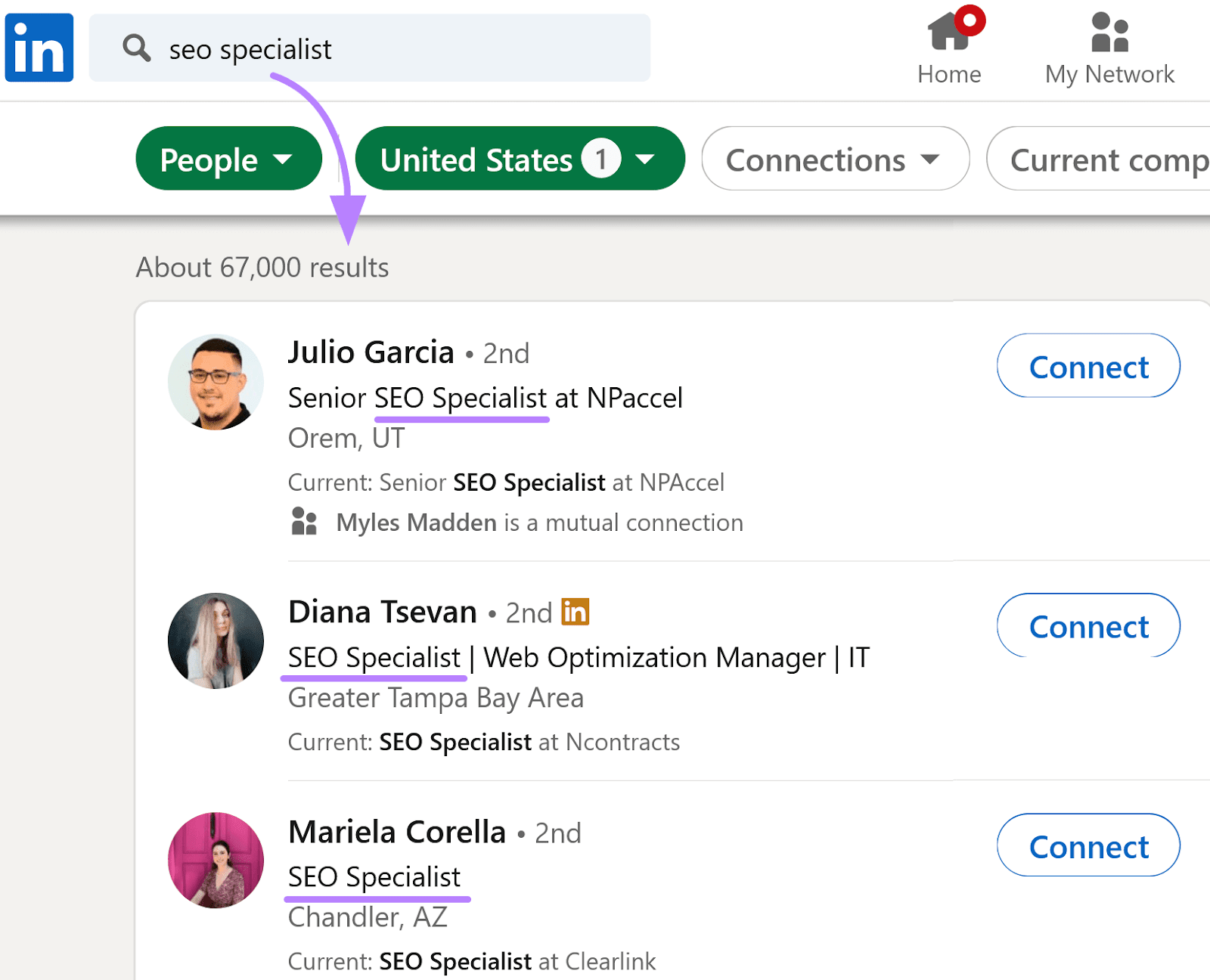Image resolution: width=1210 pixels, height=980 pixels.
Task: Open the People filter dropdown
Action: pos(228,159)
